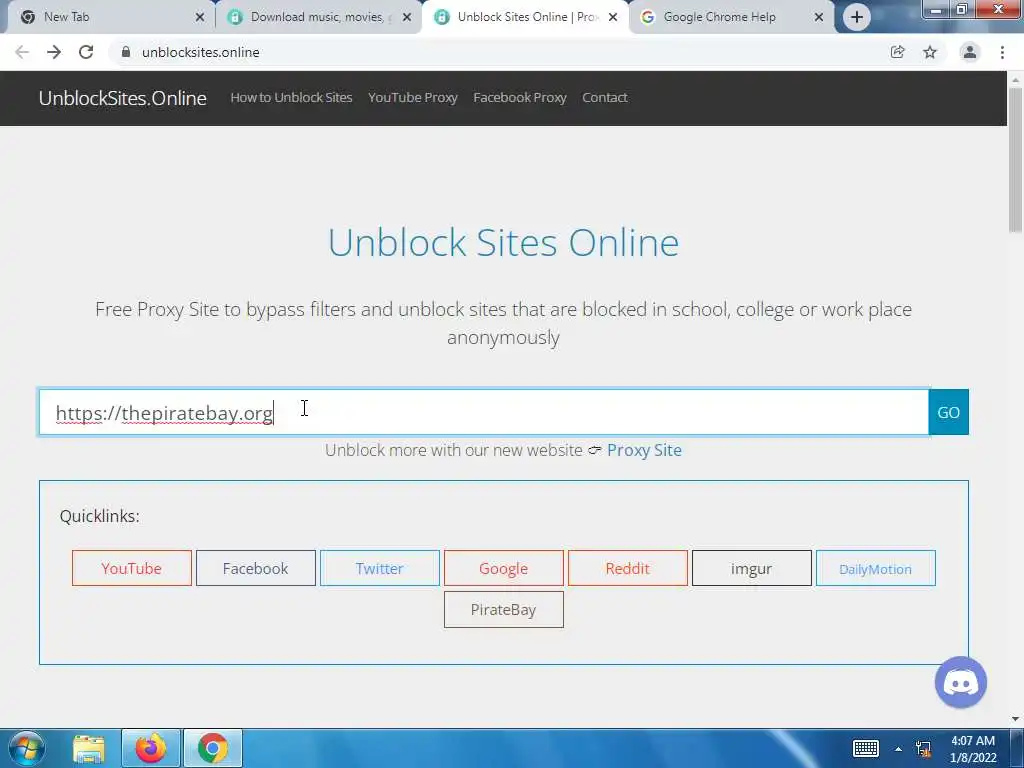Click the Twitter quicklink

(x=380, y=568)
